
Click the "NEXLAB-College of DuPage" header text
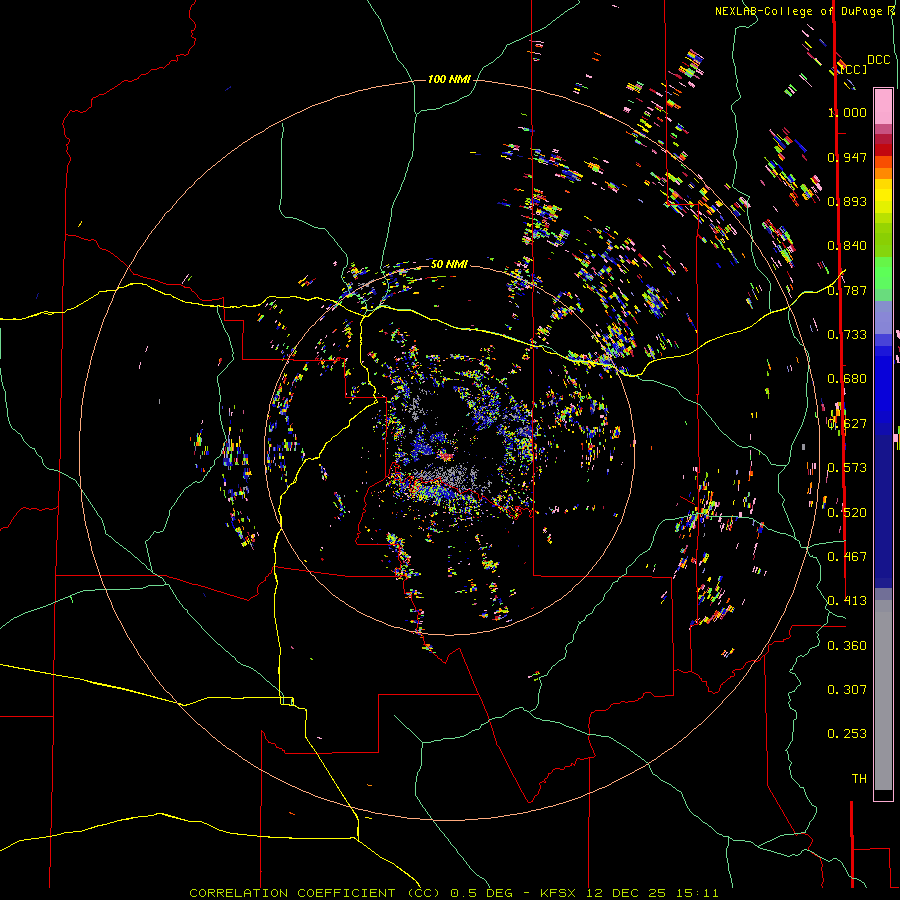[x=800, y=11]
